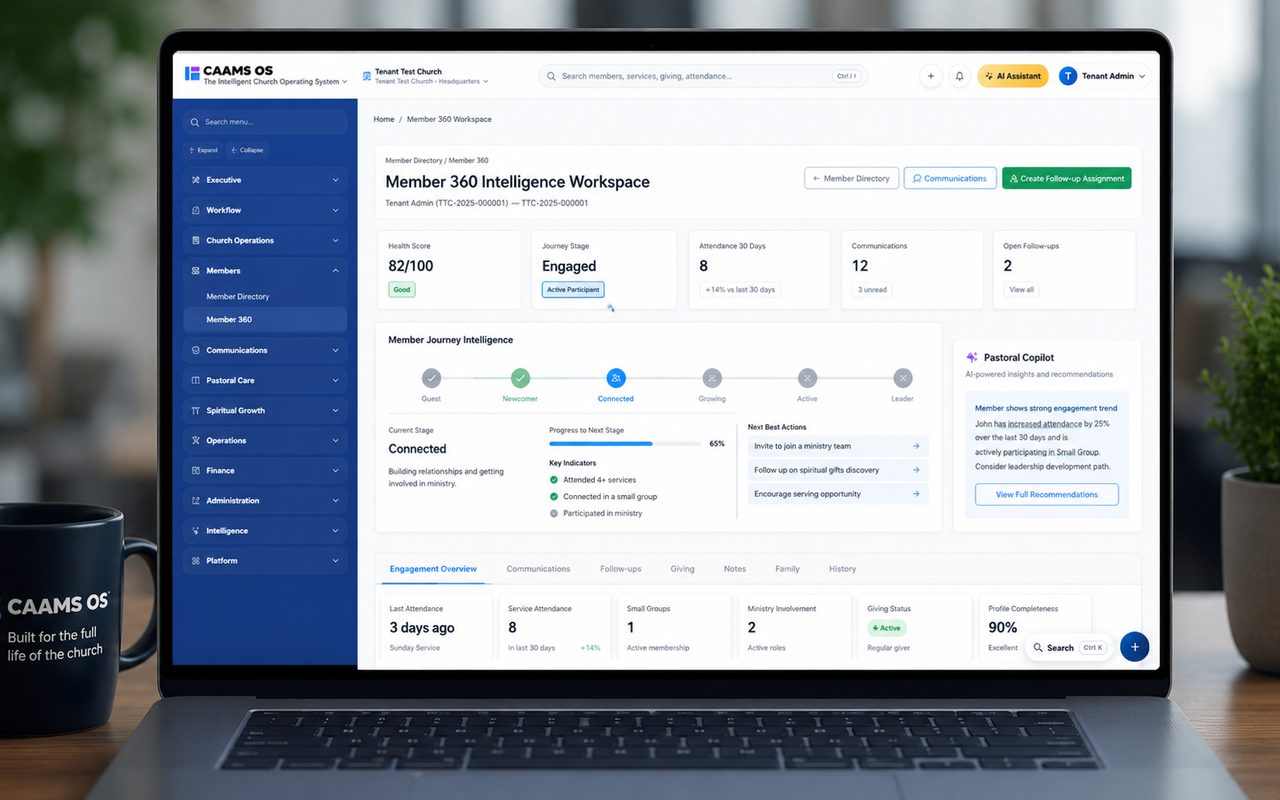Click View Full Recommendations button

[1047, 494]
